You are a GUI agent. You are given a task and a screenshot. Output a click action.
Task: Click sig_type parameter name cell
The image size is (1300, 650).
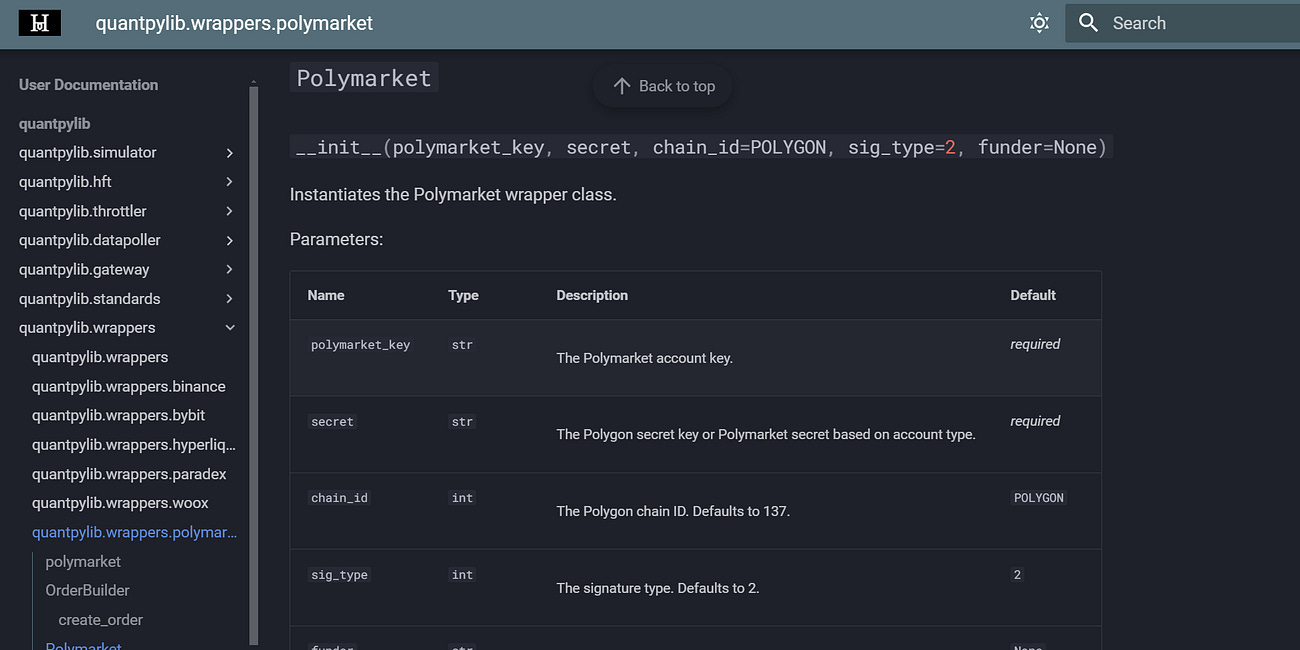[x=339, y=575]
